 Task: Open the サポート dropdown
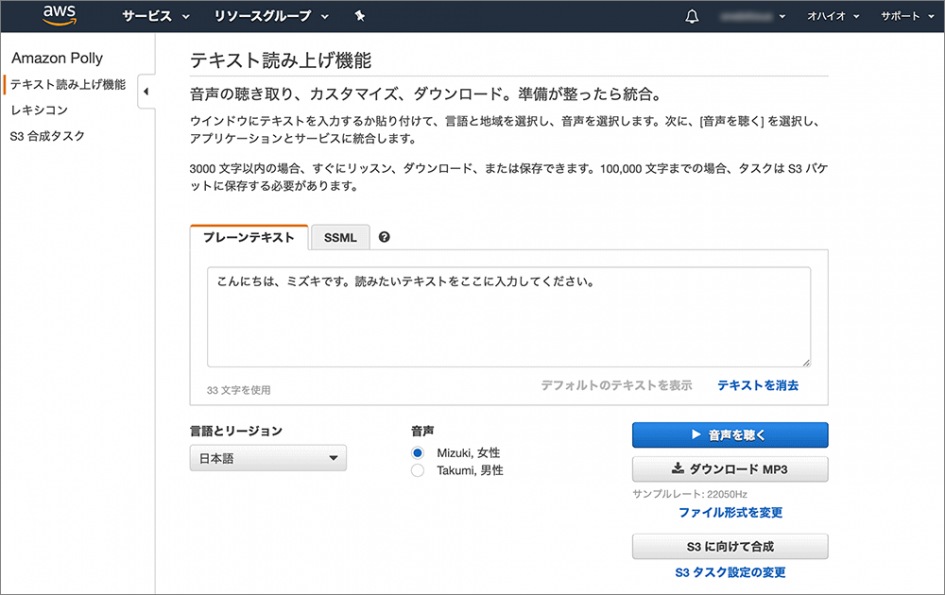tap(907, 16)
